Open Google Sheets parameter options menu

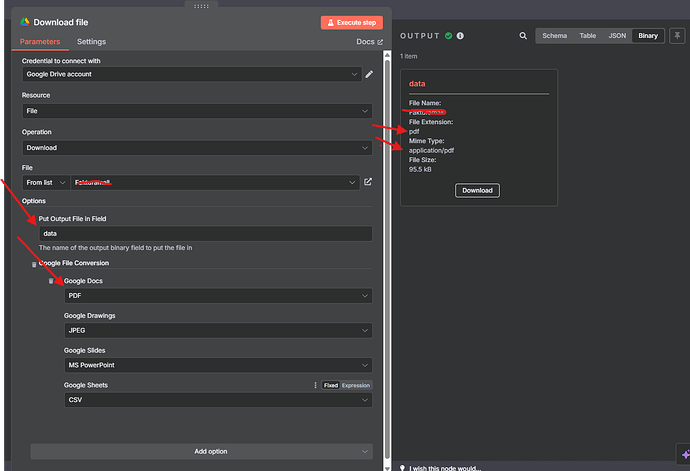coord(315,385)
